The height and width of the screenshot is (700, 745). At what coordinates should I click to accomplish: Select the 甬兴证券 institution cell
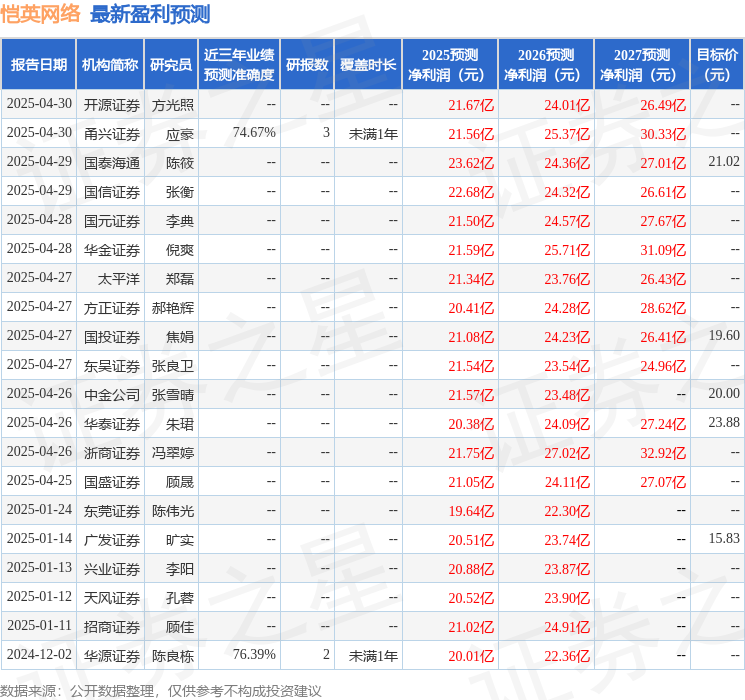click(x=112, y=134)
